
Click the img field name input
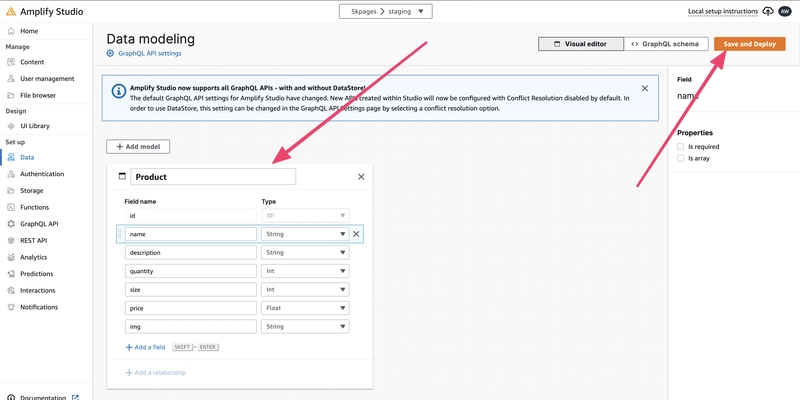pyautogui.click(x=191, y=327)
